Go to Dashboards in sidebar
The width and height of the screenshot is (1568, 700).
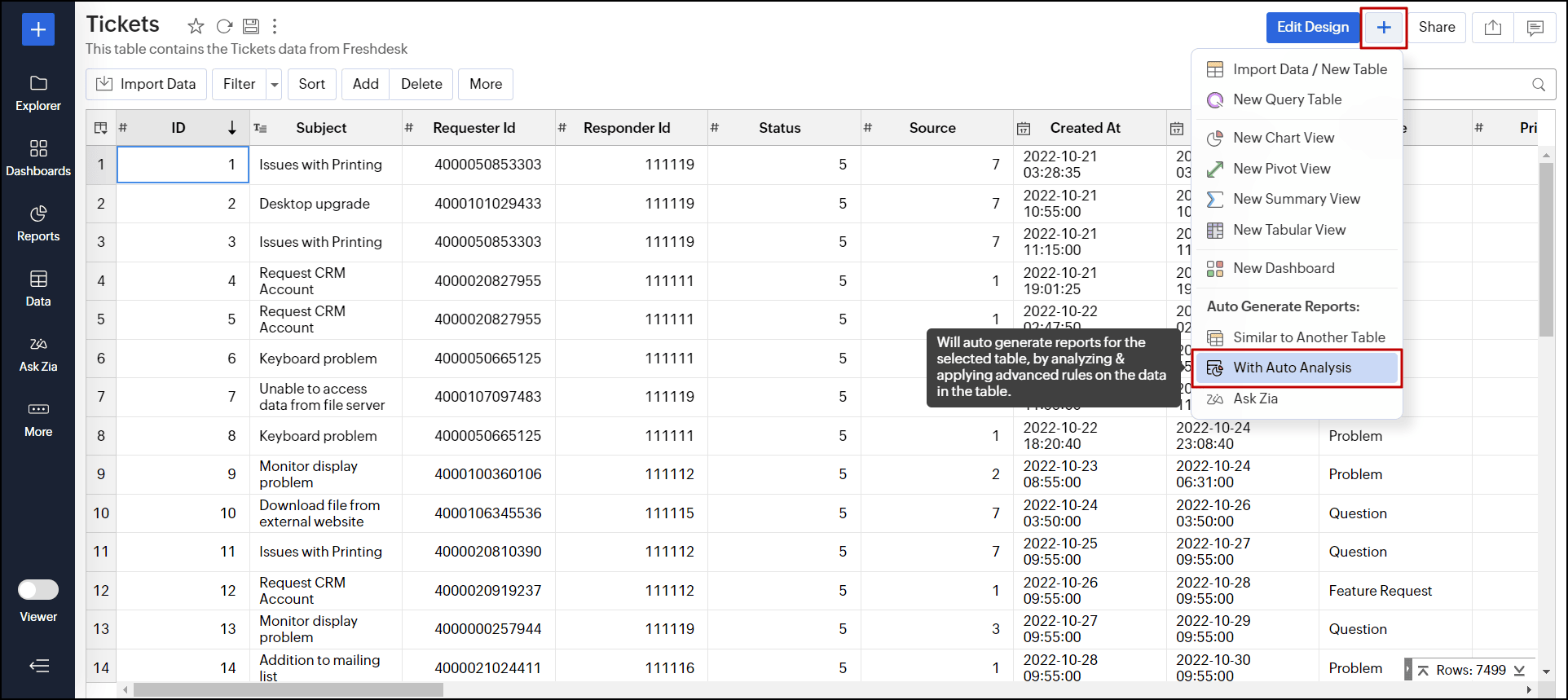pos(38,158)
